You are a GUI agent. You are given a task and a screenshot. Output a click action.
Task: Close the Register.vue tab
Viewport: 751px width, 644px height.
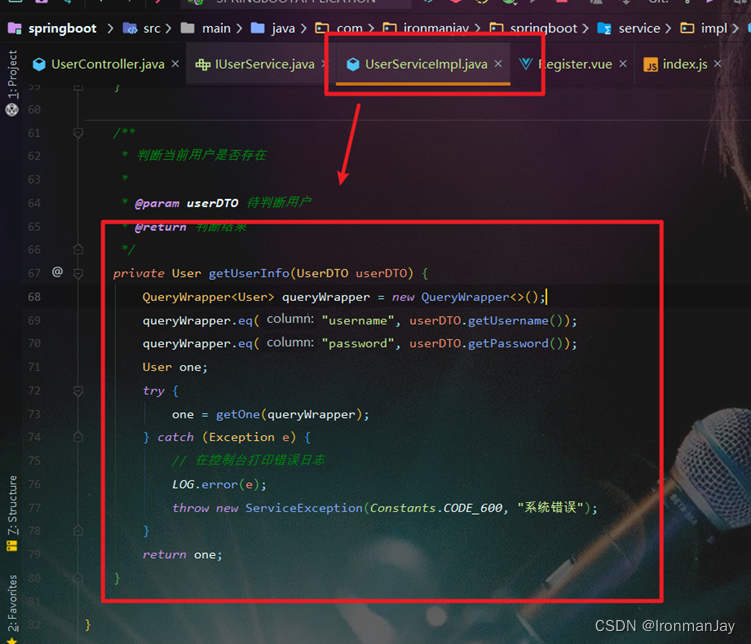[623, 64]
